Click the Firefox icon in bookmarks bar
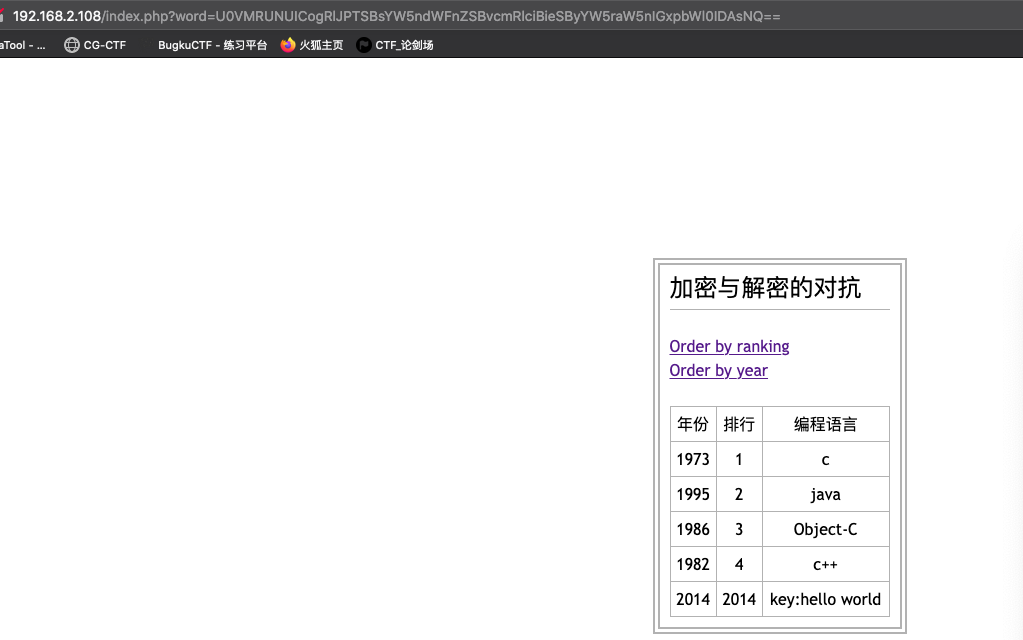The image size is (1023, 640). point(288,45)
